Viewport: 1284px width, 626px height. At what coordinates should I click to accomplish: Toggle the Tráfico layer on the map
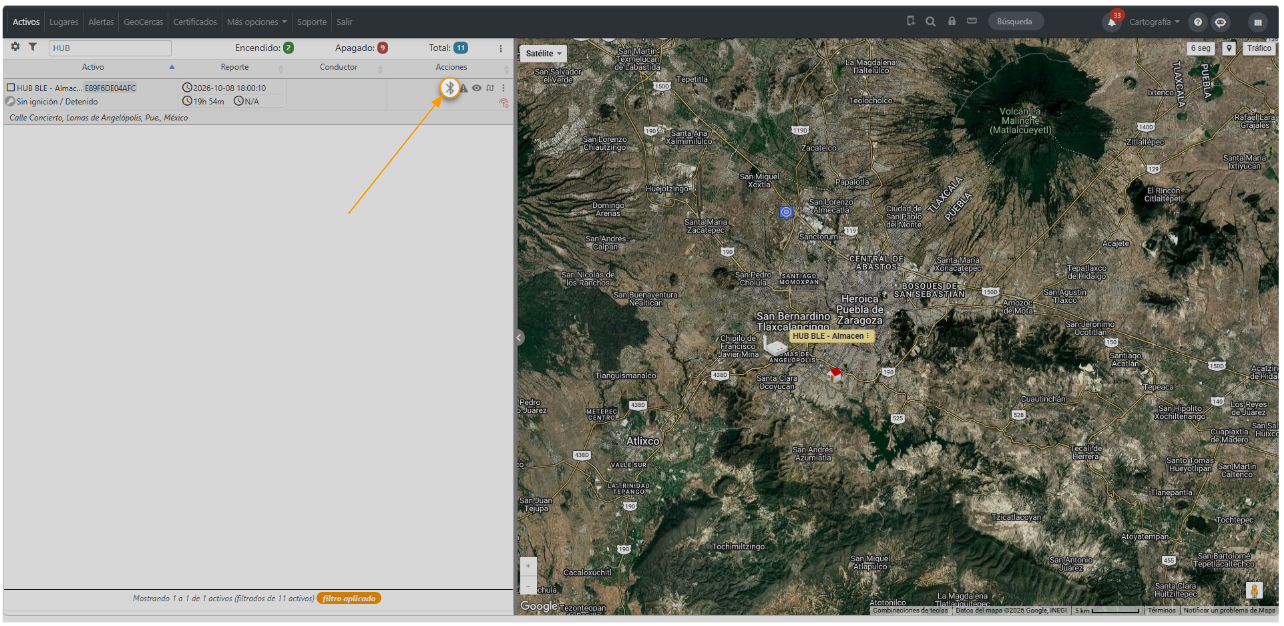pos(1259,48)
